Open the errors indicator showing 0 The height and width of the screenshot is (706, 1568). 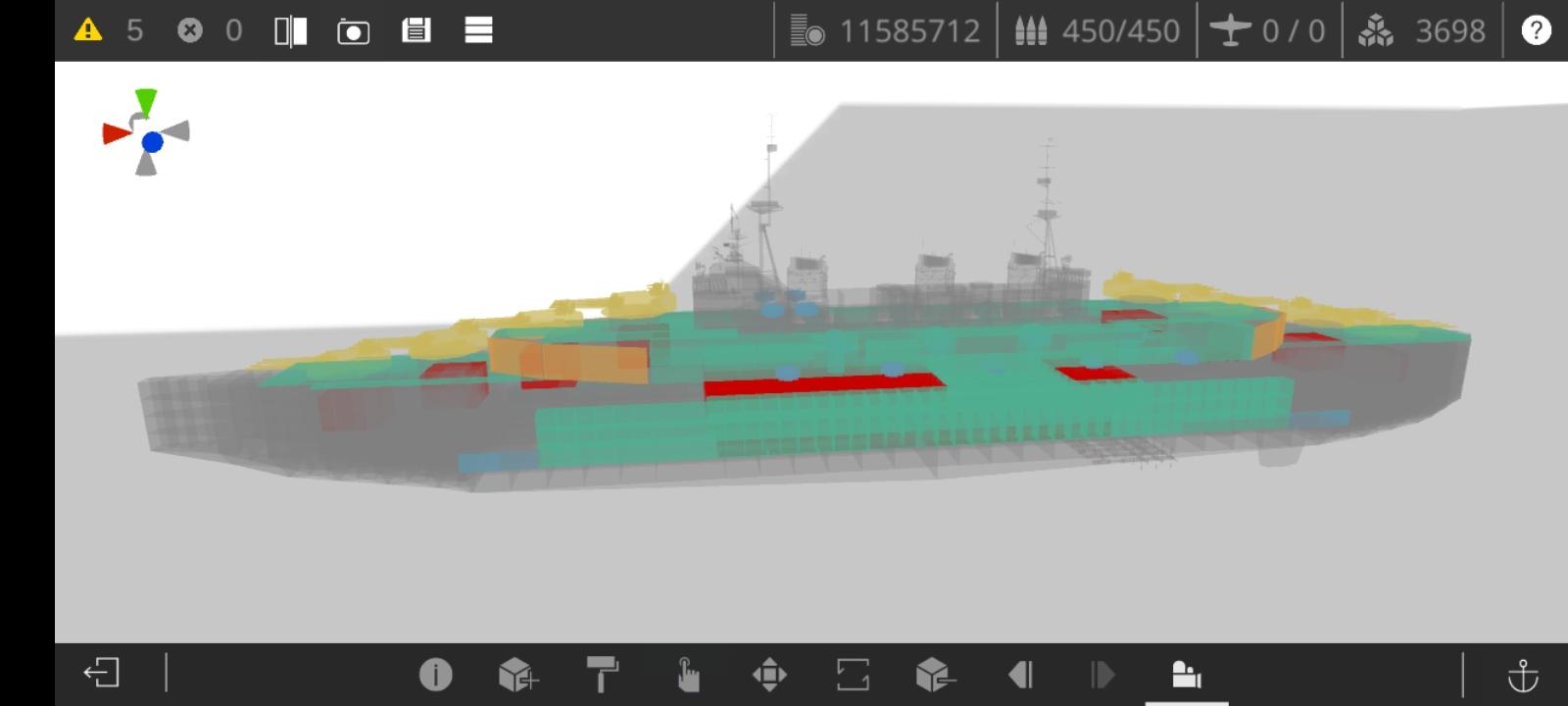[x=210, y=30]
